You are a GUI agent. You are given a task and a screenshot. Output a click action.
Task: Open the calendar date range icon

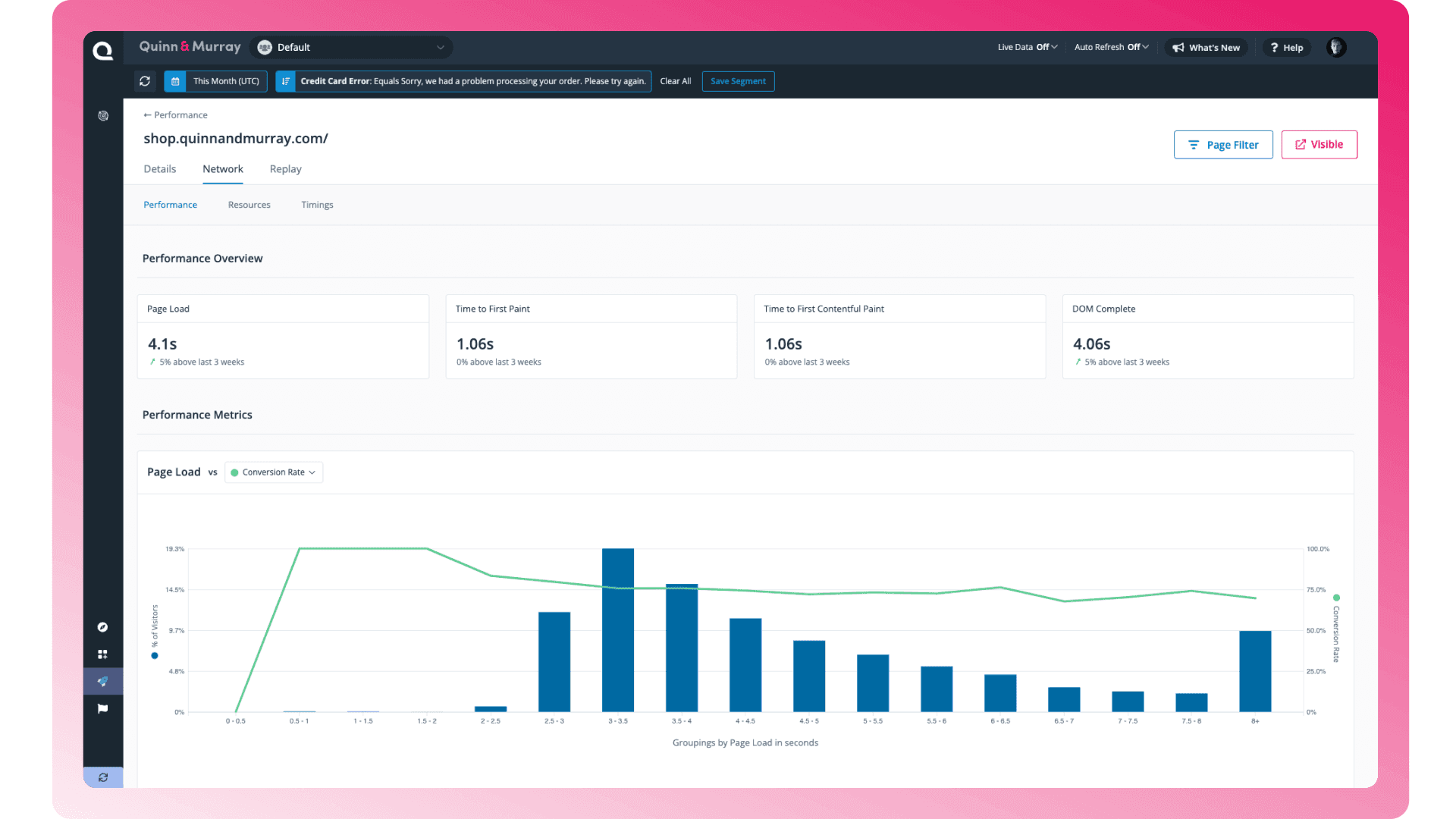point(175,81)
